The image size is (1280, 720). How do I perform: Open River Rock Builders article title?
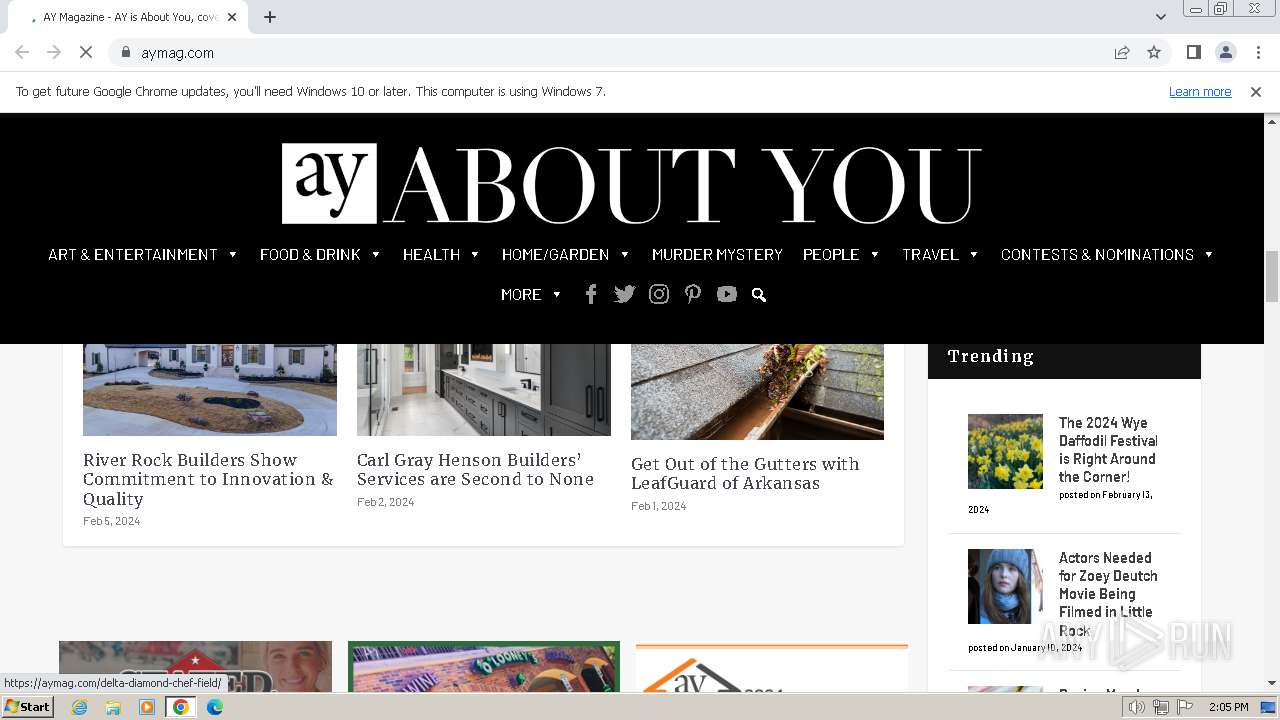click(x=208, y=479)
